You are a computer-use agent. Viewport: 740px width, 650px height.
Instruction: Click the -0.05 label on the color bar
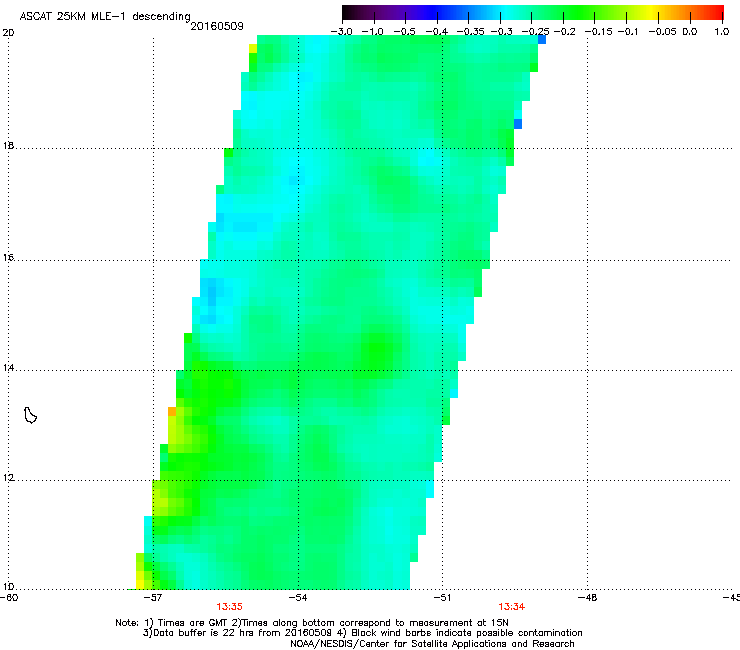point(663,32)
